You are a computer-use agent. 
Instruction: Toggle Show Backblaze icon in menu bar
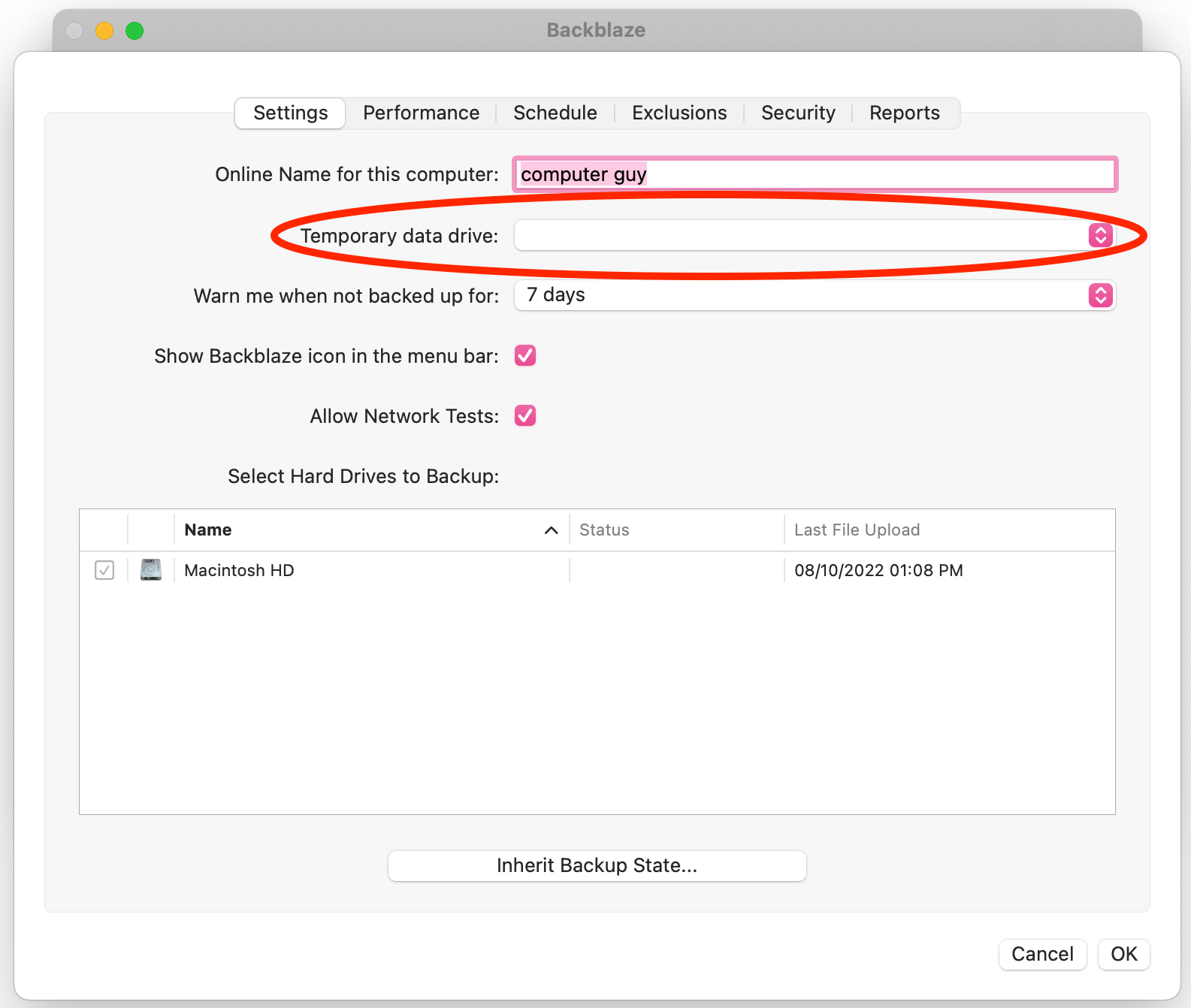pos(525,355)
